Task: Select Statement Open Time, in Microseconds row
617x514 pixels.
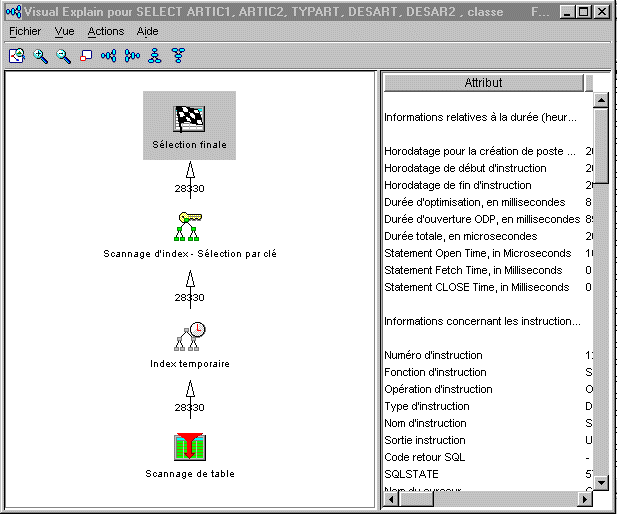Action: pos(488,253)
